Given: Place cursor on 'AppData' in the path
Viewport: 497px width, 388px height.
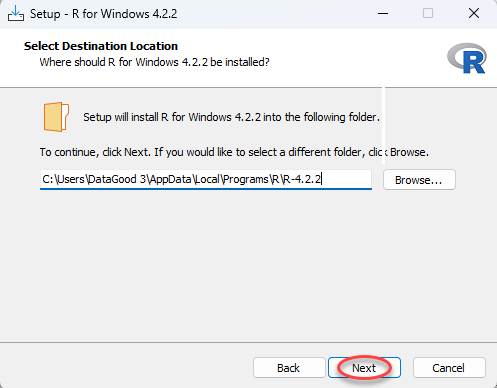Looking at the screenshot, I should pos(170,179).
